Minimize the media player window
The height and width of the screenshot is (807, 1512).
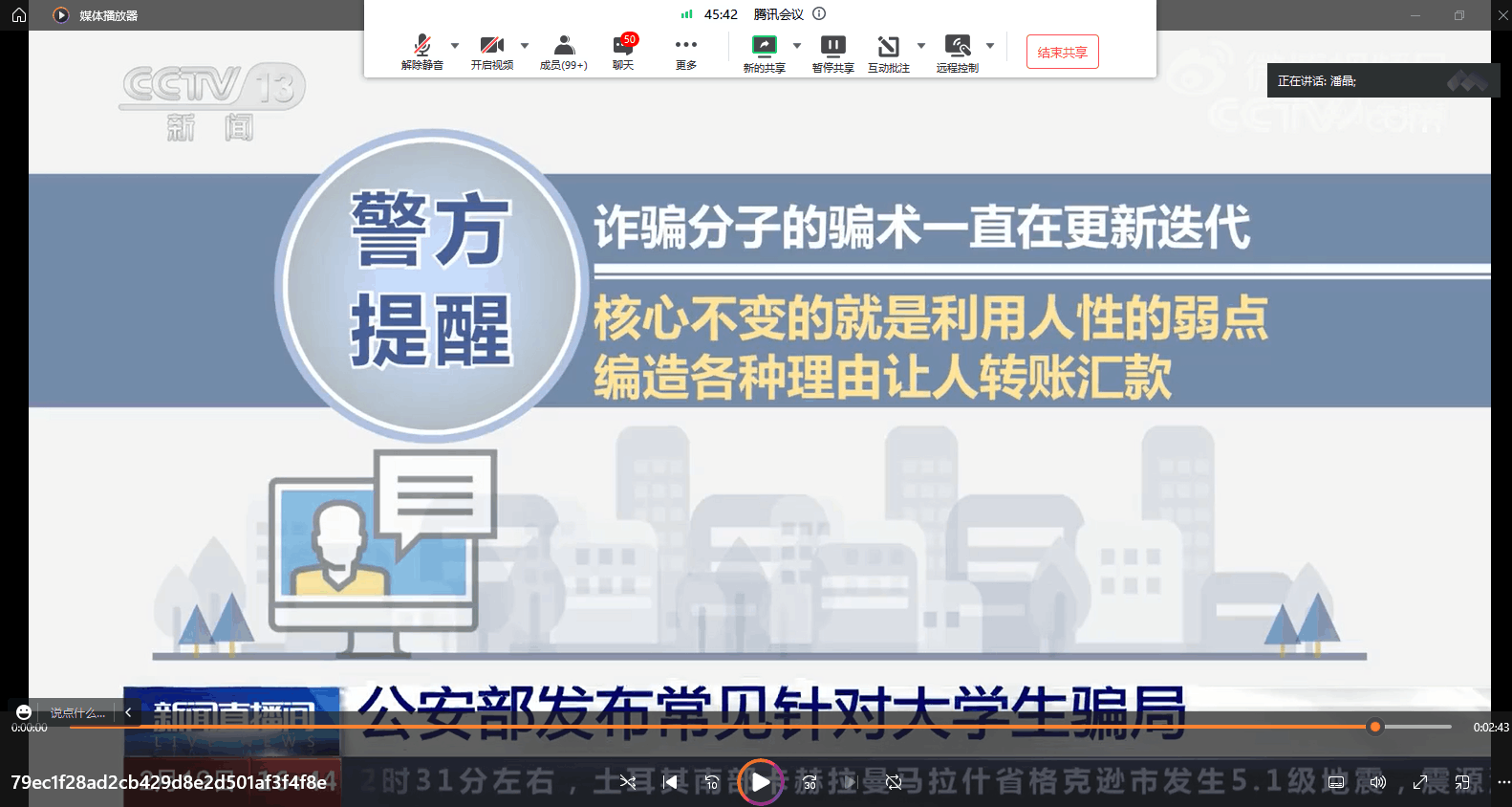tap(1415, 15)
